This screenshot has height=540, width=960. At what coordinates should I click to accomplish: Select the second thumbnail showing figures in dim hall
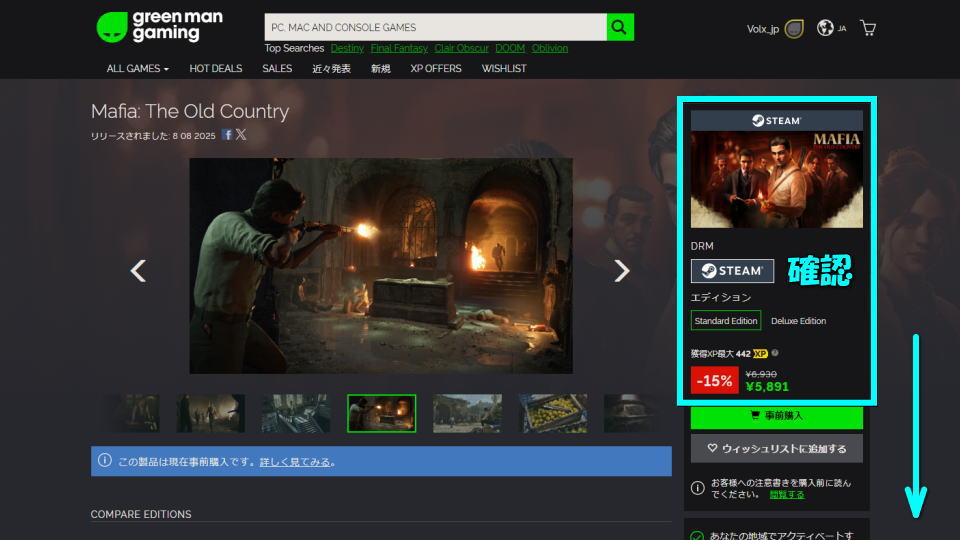(211, 413)
